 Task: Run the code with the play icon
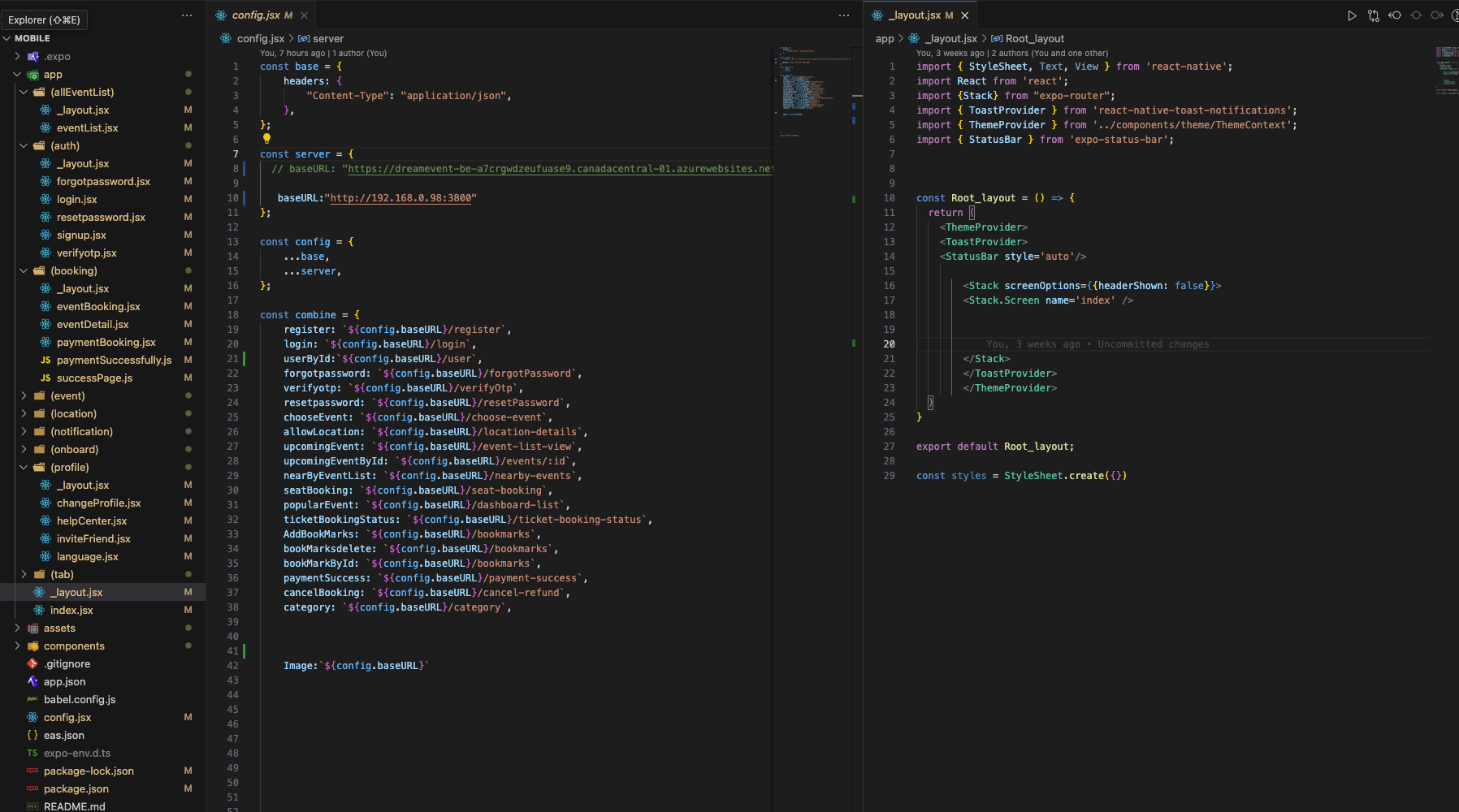pos(1352,15)
